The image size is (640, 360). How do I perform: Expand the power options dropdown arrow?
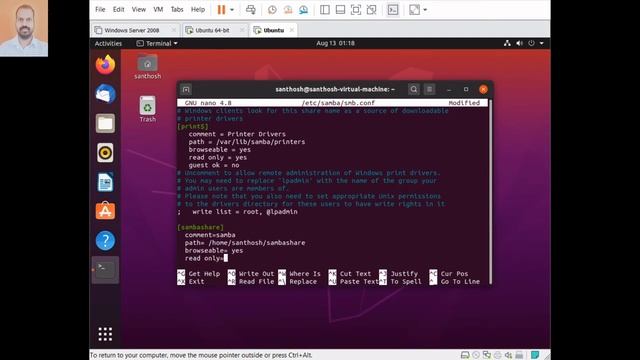click(x=232, y=10)
